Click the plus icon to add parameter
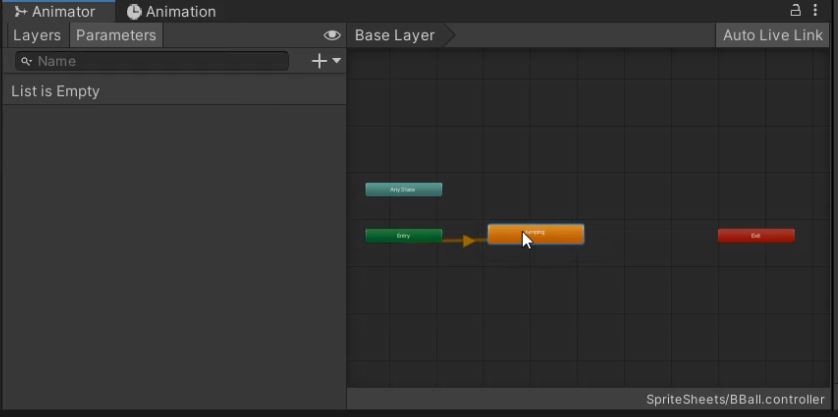Image resolution: width=838 pixels, height=417 pixels. pos(319,61)
